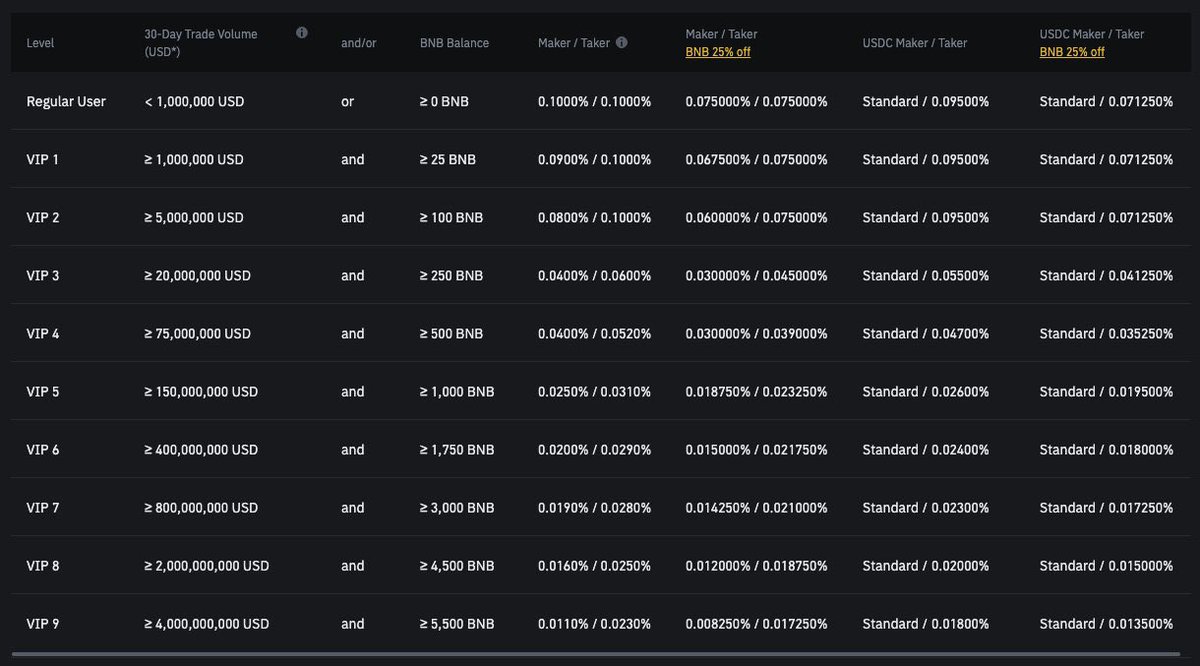Screen dimensions: 1200x666
Task: Click the '≥ 1,000,000 USD' volume cell
Action: click(x=194, y=159)
